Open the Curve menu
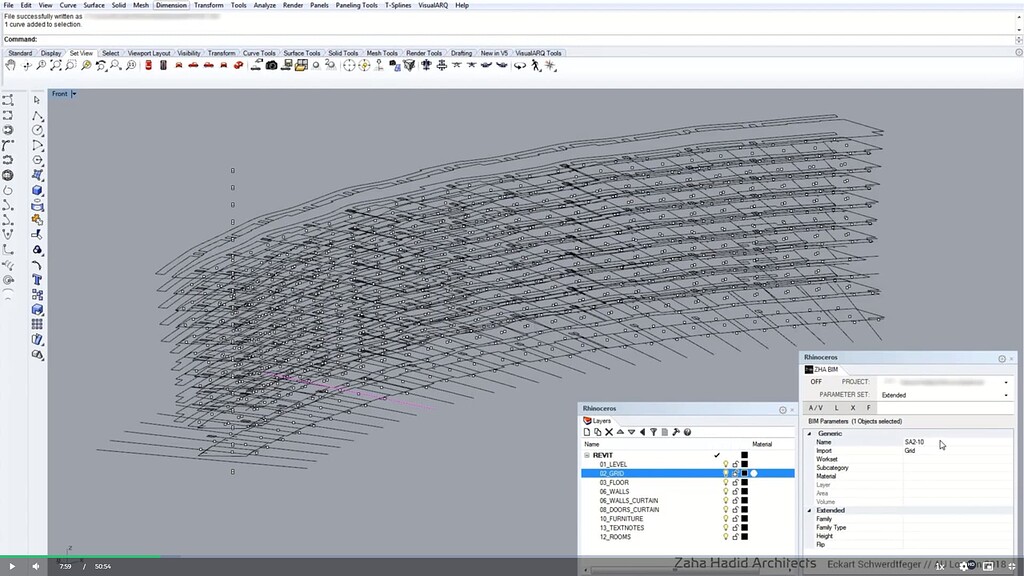Viewport: 1024px width, 576px height. 67,5
